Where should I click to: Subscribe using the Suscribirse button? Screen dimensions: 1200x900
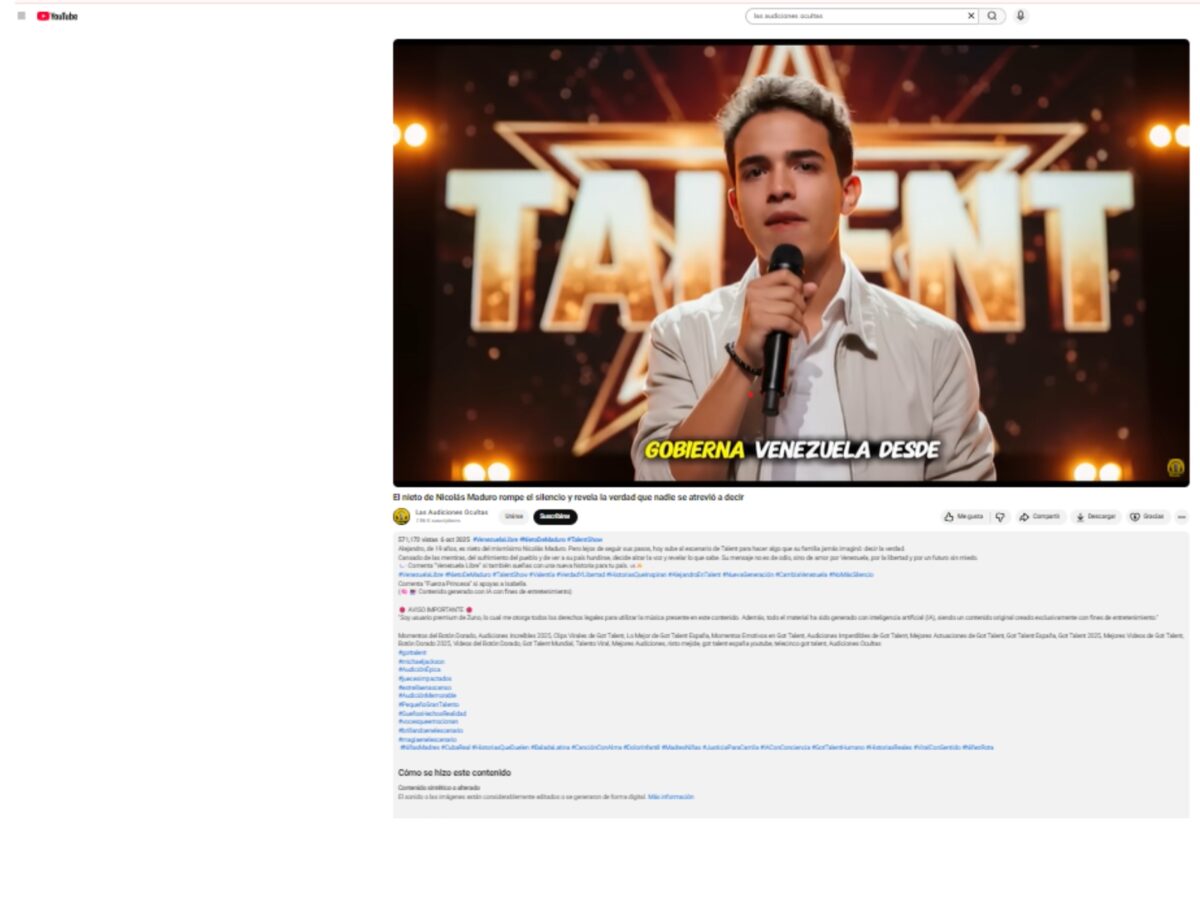[x=555, y=517]
